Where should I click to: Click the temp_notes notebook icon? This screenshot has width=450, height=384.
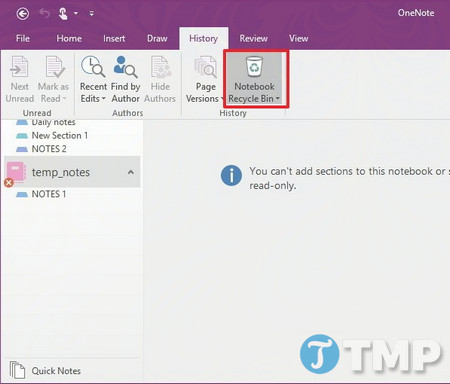pyautogui.click(x=16, y=172)
